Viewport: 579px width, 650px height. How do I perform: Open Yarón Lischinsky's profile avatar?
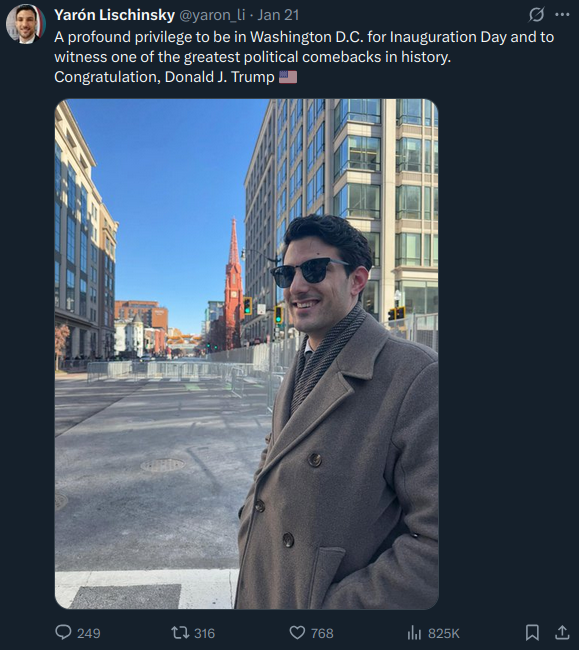pos(26,24)
